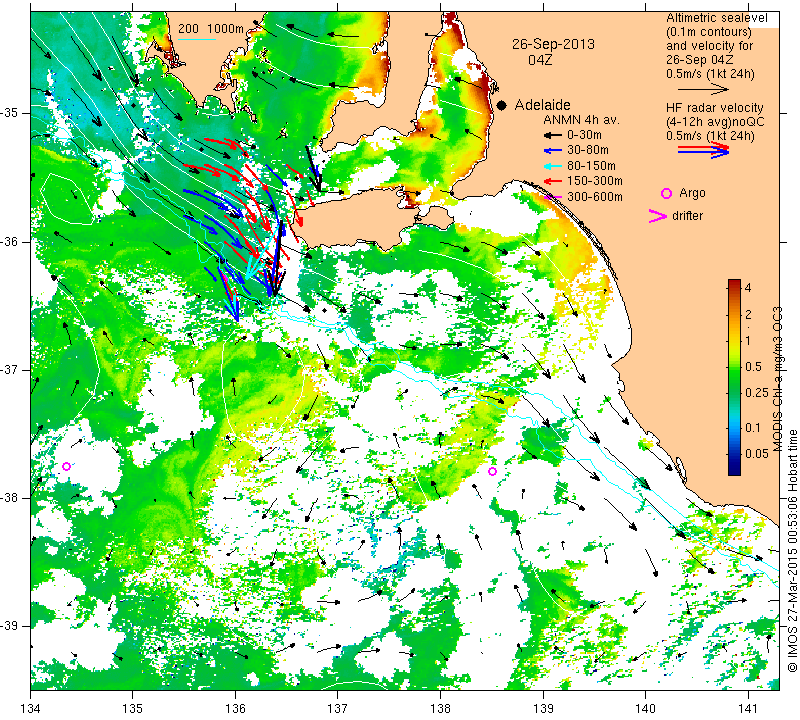Click the Argo float marker near 134.3E

[x=66, y=466]
